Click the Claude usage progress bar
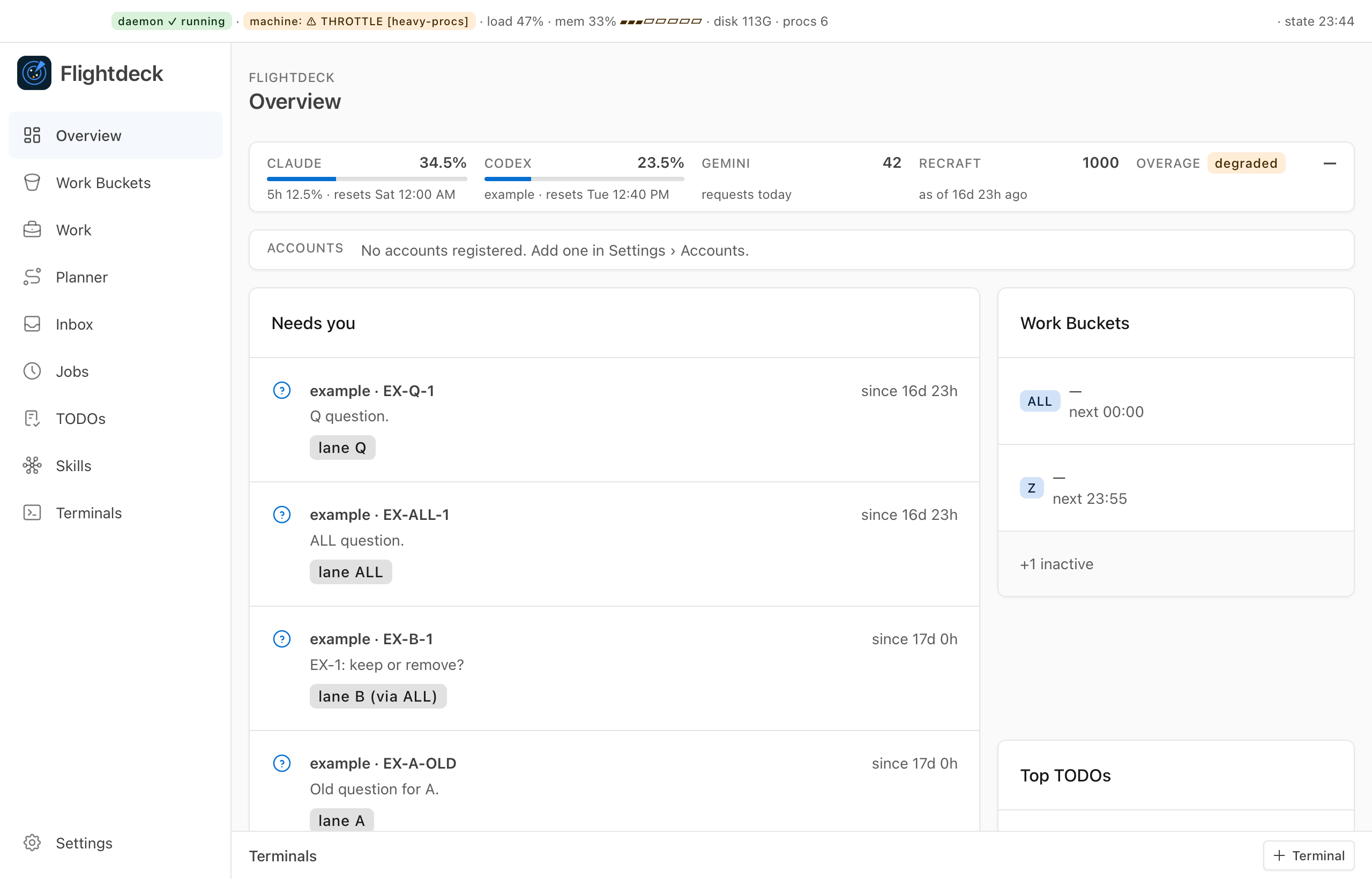Viewport: 1372px width, 879px height. (367, 179)
